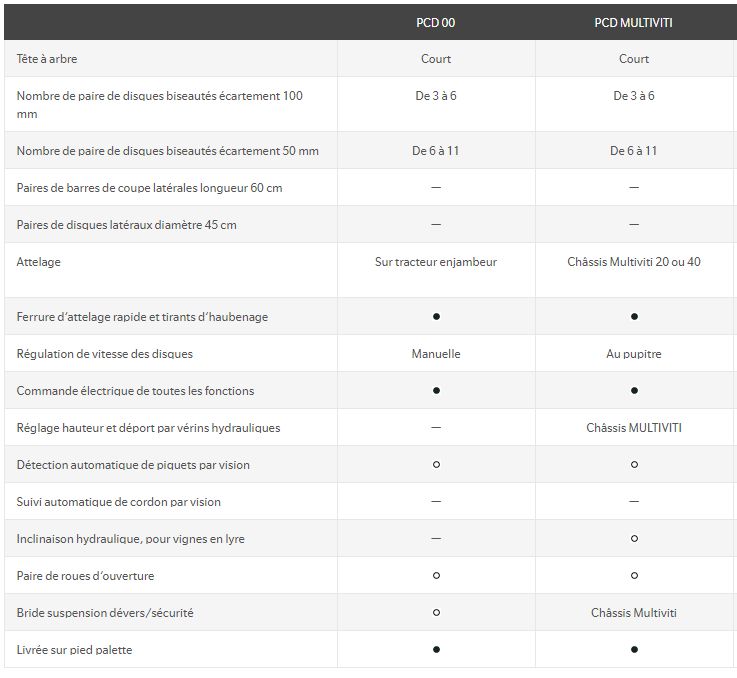
Task: Click hollow circle for PCD MULTIVITI Inclinaison hydraulique row
Action: click(x=634, y=539)
